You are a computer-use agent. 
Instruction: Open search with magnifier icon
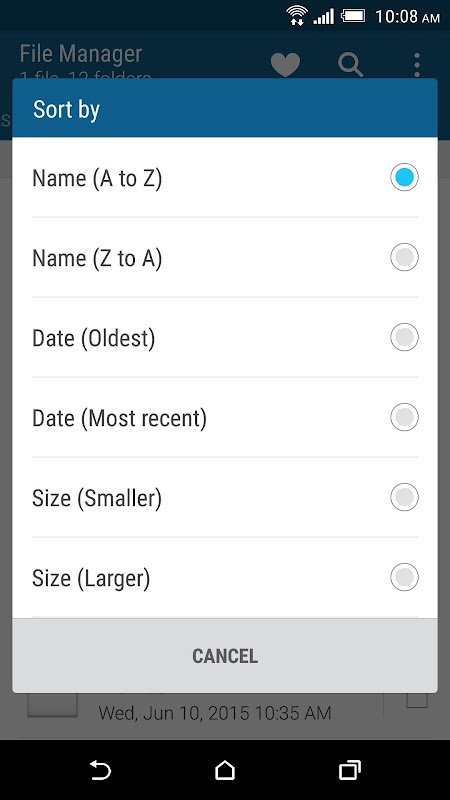click(x=351, y=65)
